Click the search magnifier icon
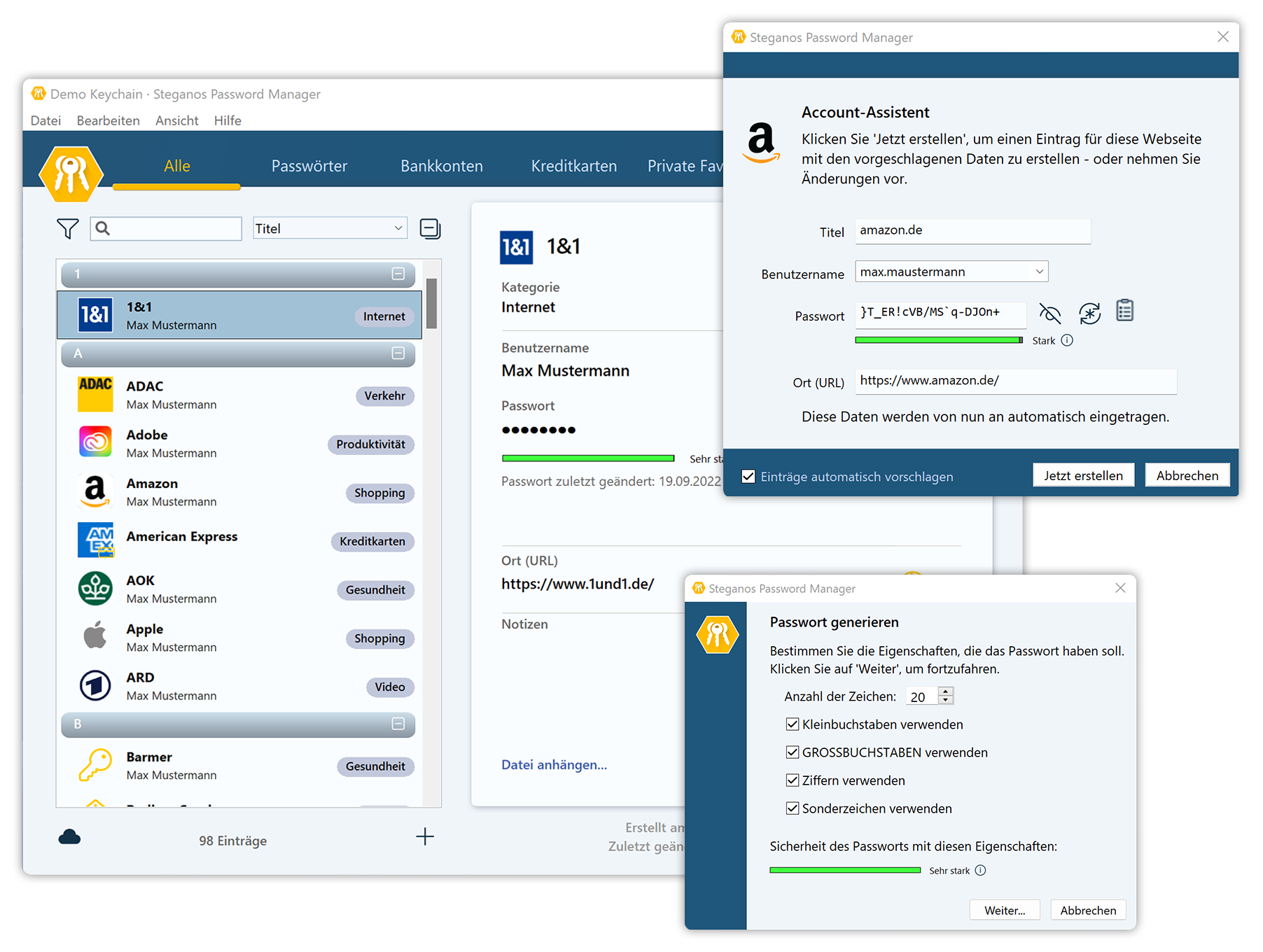Screen dimensions: 1263x952 (103, 228)
